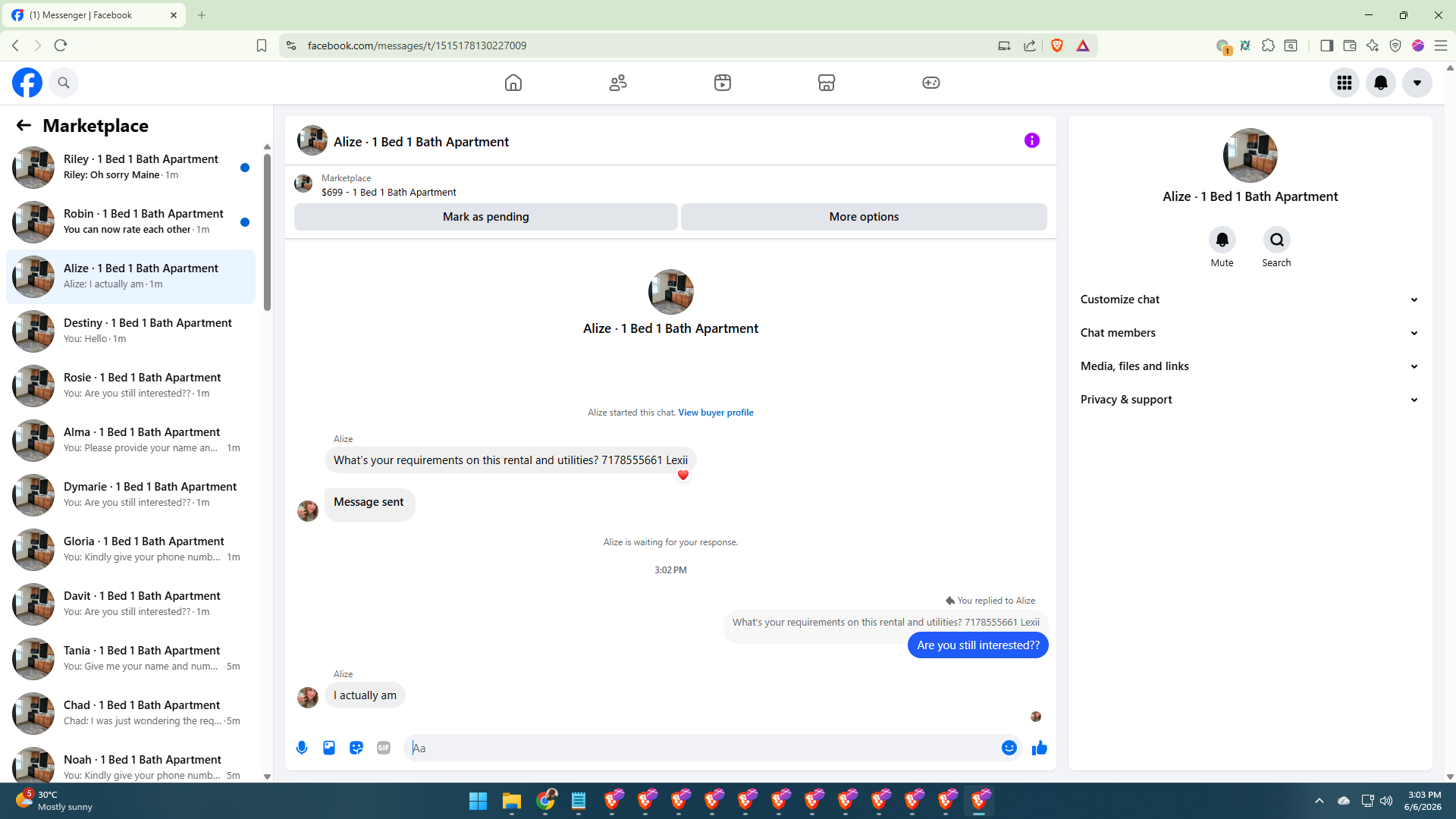Screen dimensions: 1456x819
Task: Open the Friends tab
Action: [618, 83]
